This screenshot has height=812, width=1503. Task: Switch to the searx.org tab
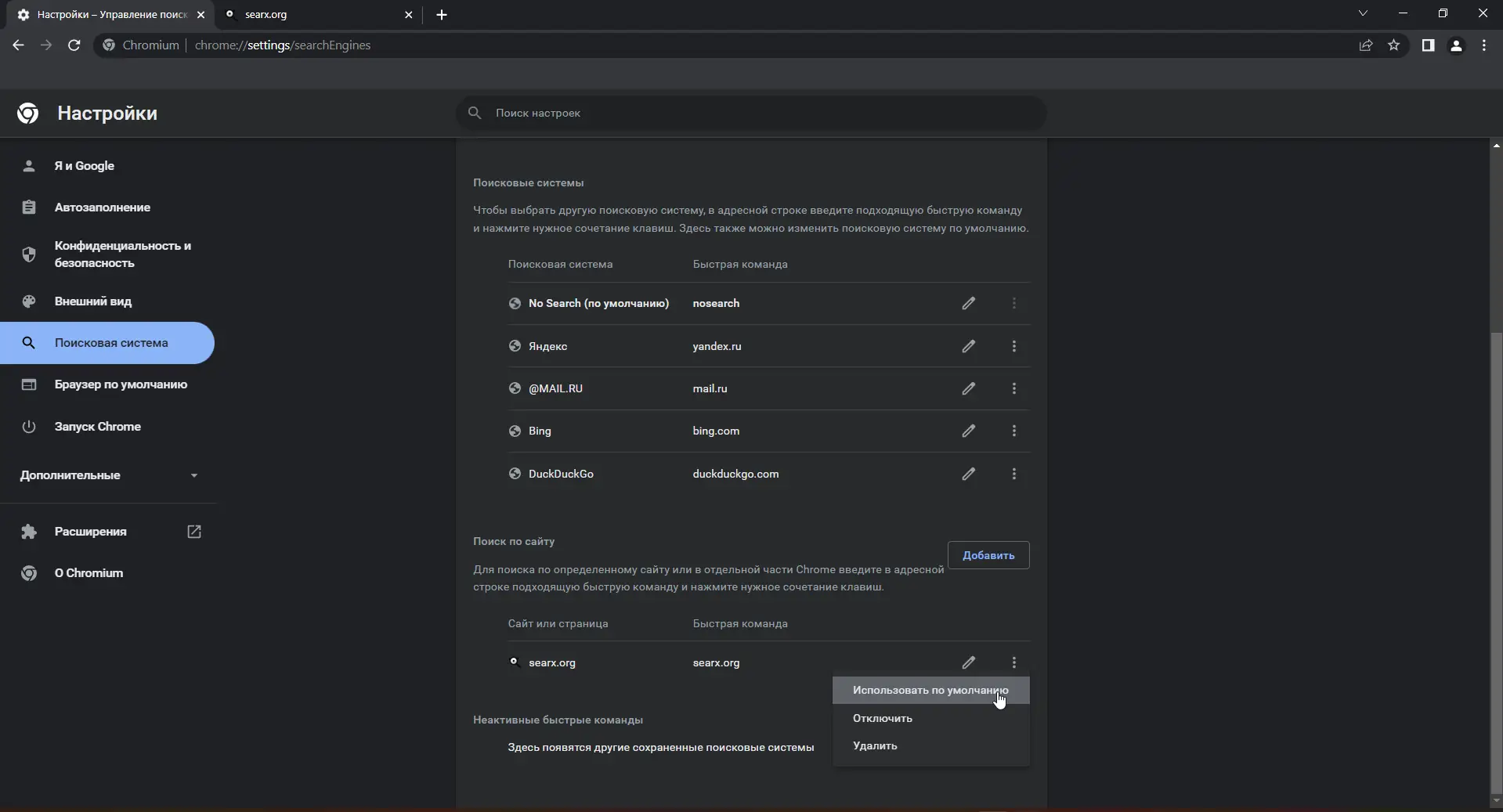click(x=313, y=14)
